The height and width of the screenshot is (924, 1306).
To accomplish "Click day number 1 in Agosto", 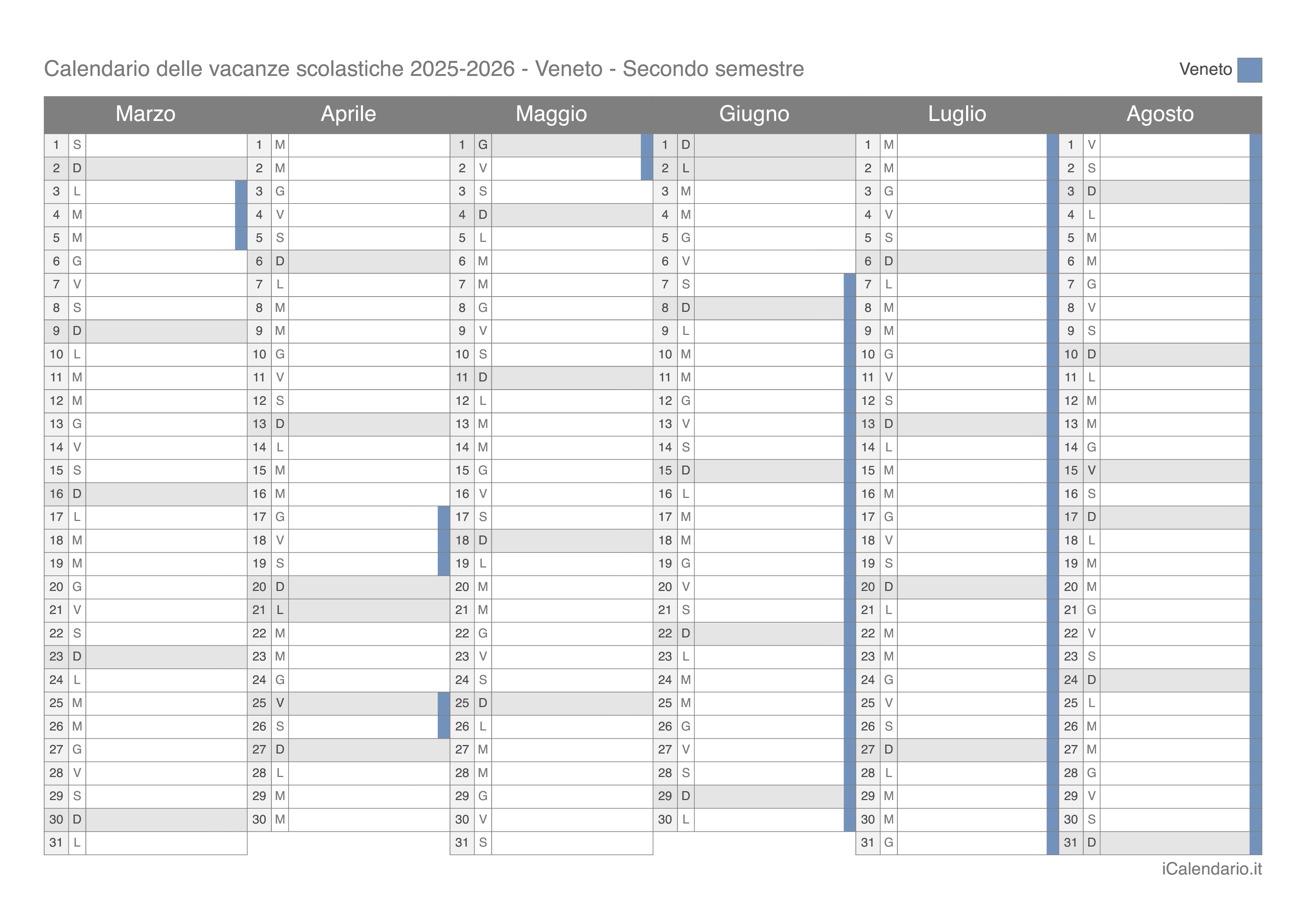I will point(1070,145).
